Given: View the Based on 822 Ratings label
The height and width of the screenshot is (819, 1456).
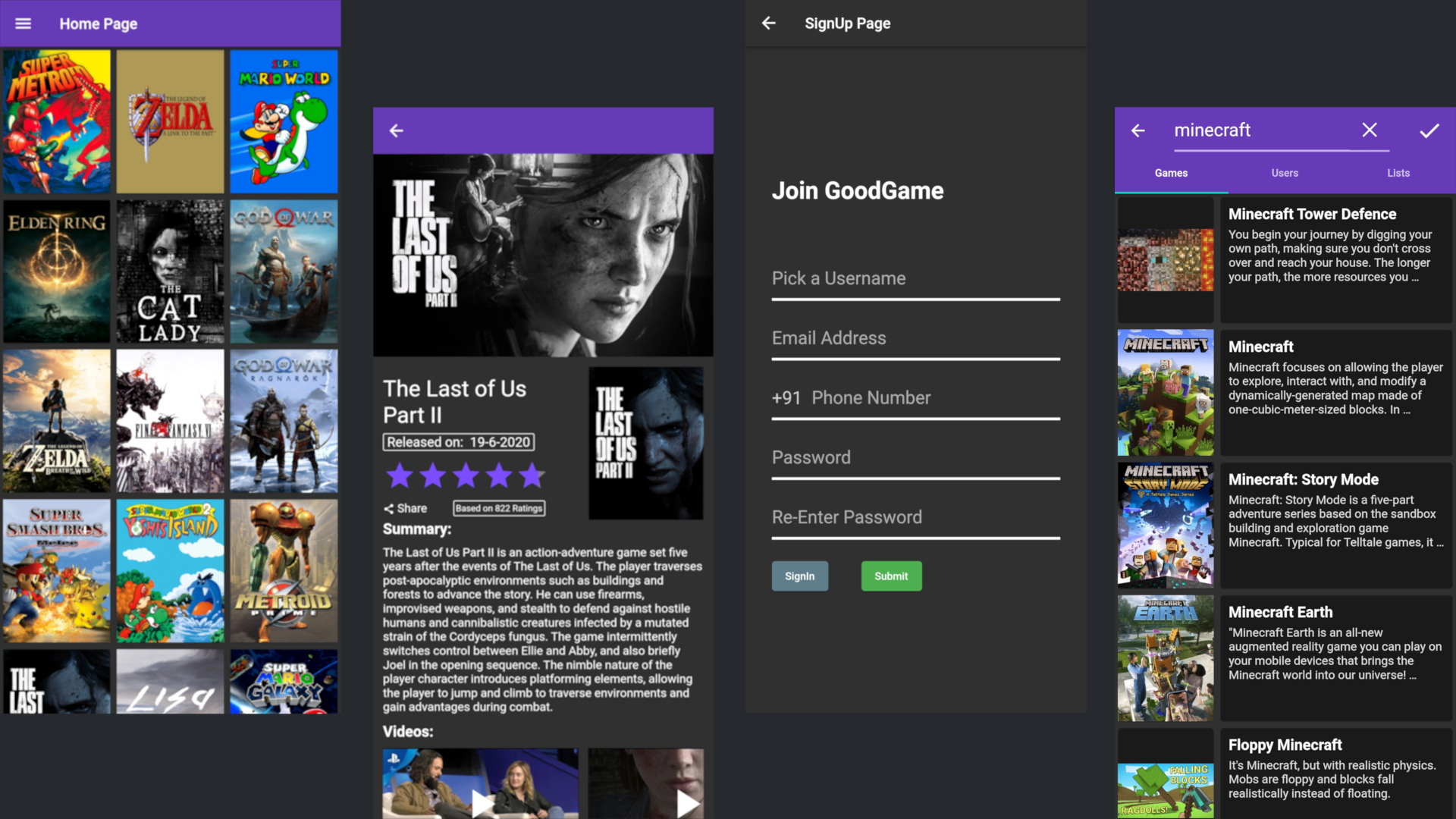Looking at the screenshot, I should click(x=499, y=509).
